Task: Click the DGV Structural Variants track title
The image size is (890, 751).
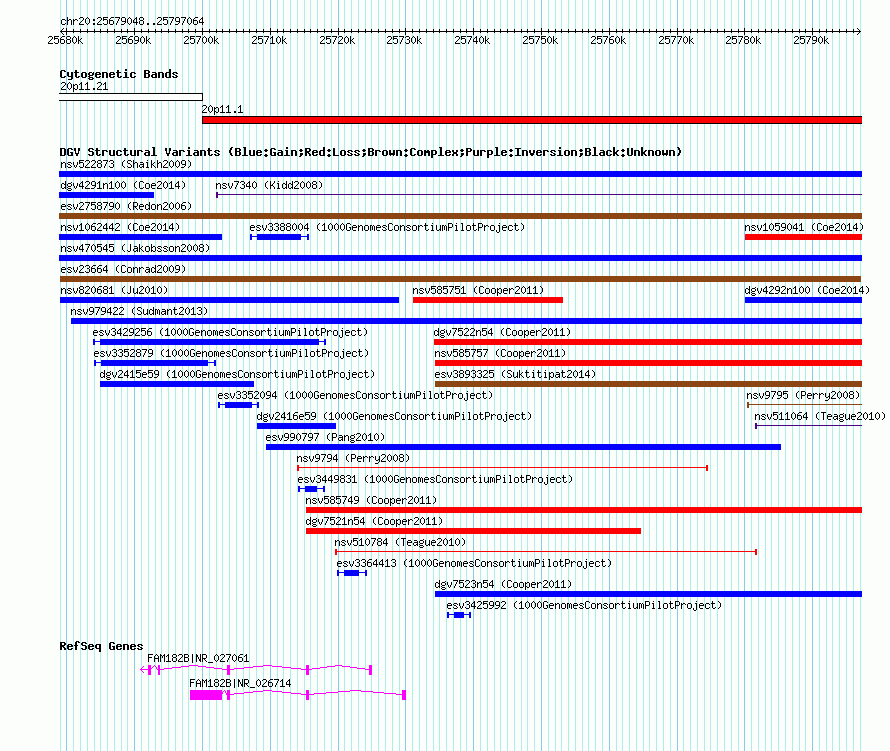Action: [370, 152]
